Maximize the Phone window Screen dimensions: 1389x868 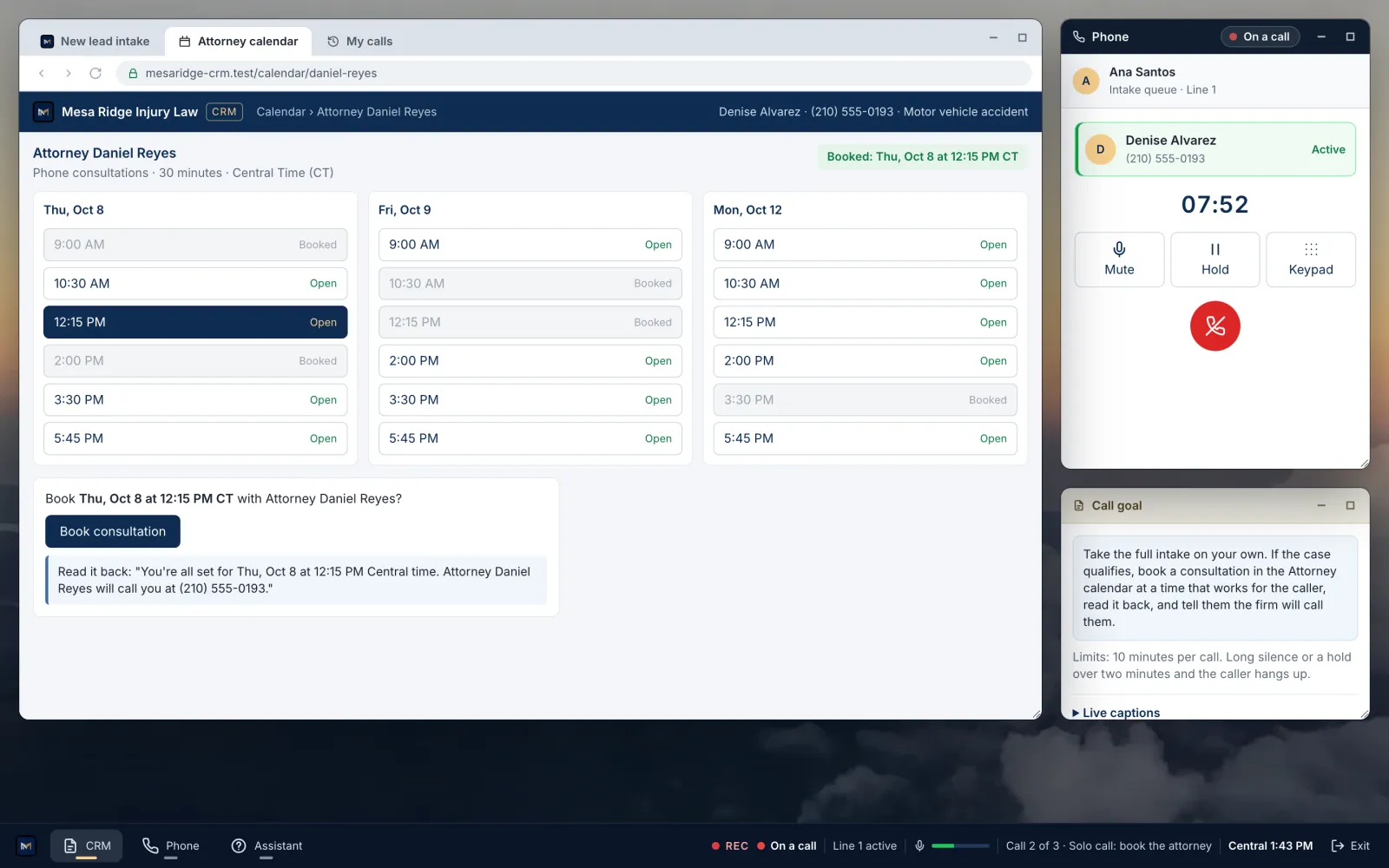(x=1350, y=36)
